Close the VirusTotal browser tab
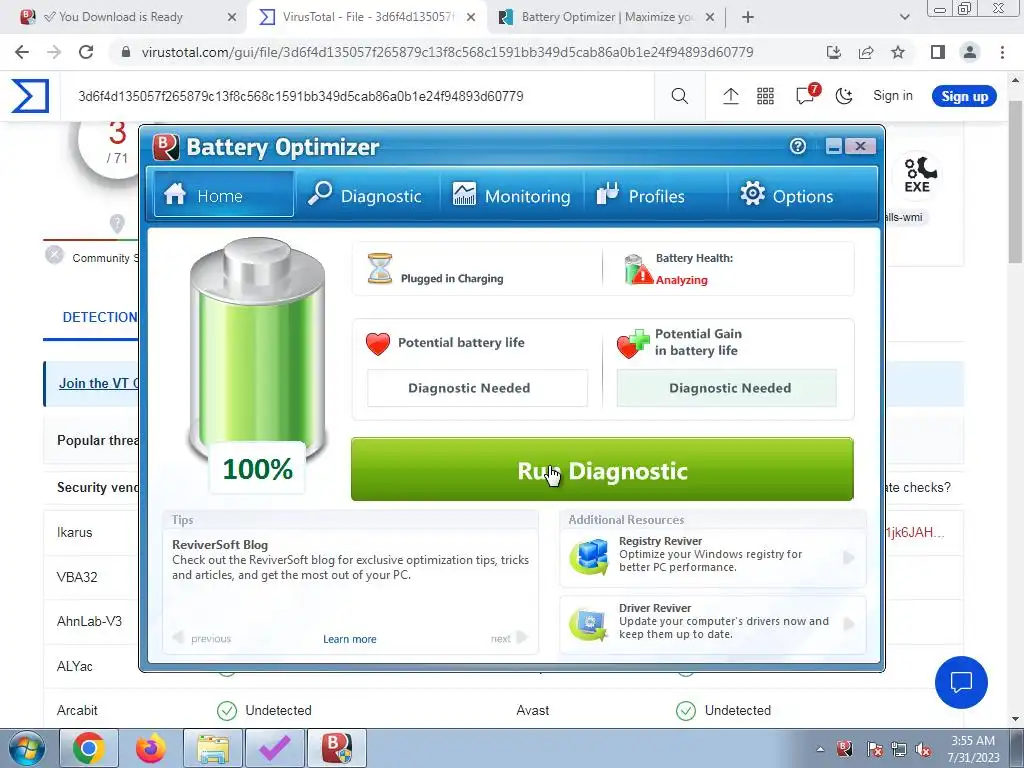Screen dimensions: 1024x768 point(471,17)
